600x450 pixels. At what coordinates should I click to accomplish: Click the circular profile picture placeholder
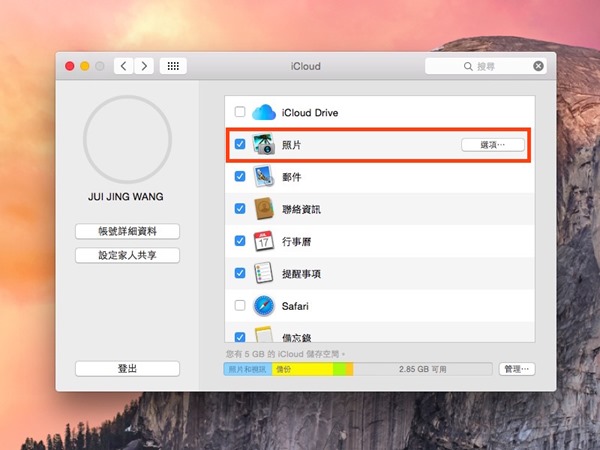(127, 139)
